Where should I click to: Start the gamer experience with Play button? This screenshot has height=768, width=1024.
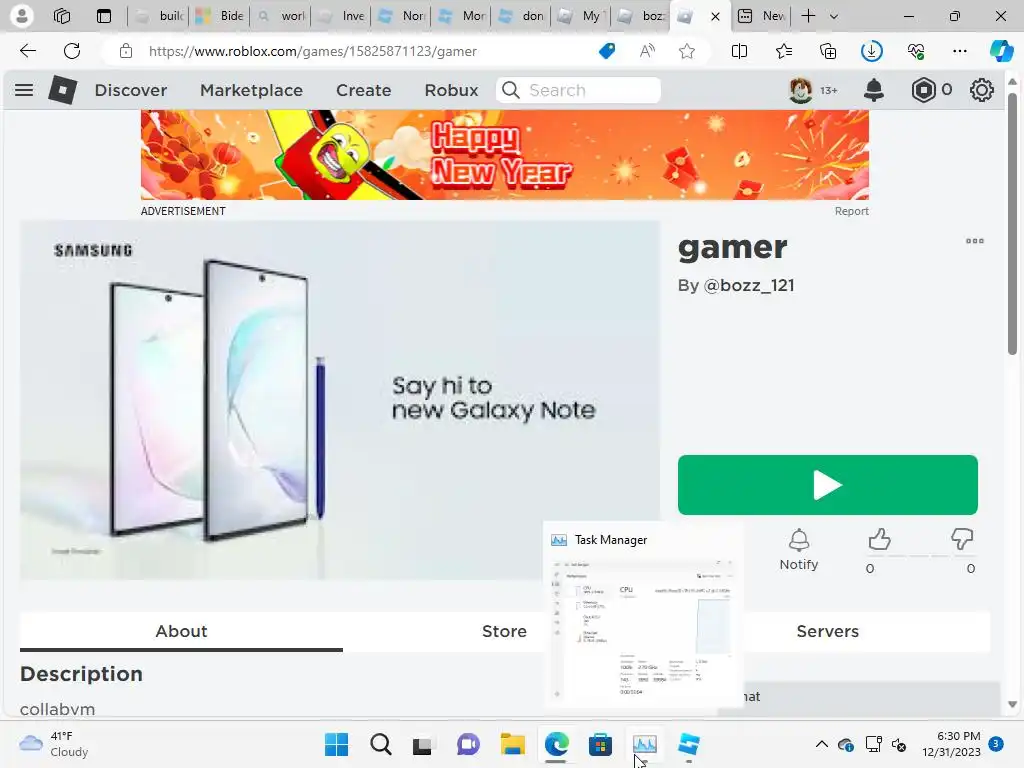[827, 485]
